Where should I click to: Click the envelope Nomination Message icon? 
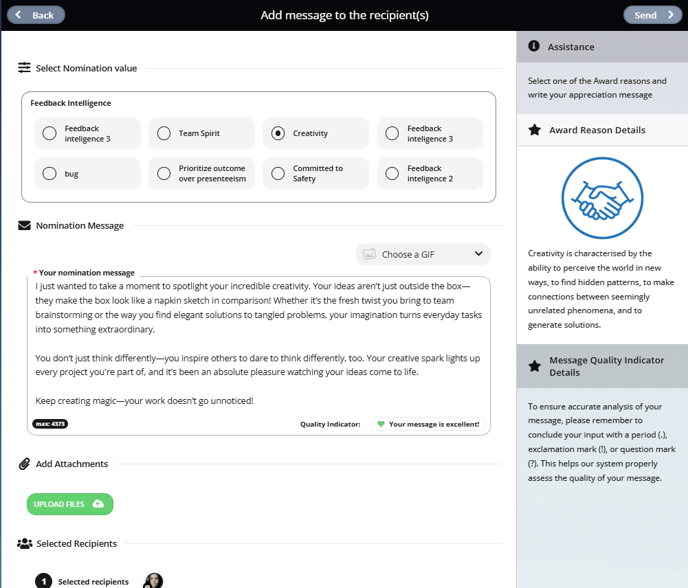(x=24, y=226)
